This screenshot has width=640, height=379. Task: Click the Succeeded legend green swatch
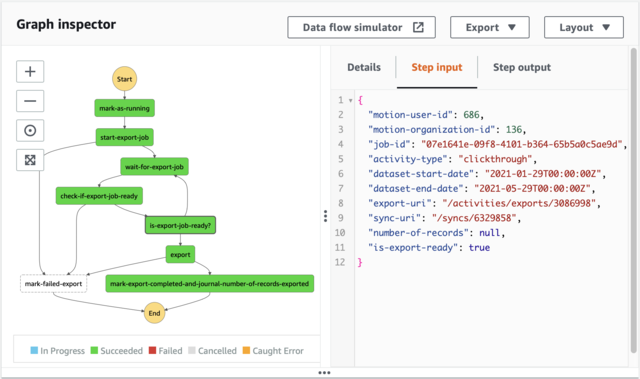point(94,350)
